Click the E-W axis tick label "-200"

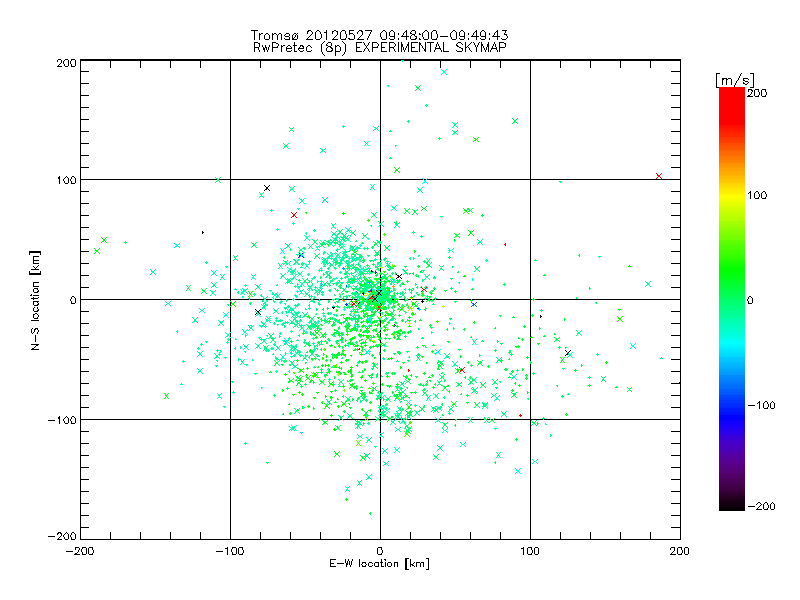pos(80,551)
